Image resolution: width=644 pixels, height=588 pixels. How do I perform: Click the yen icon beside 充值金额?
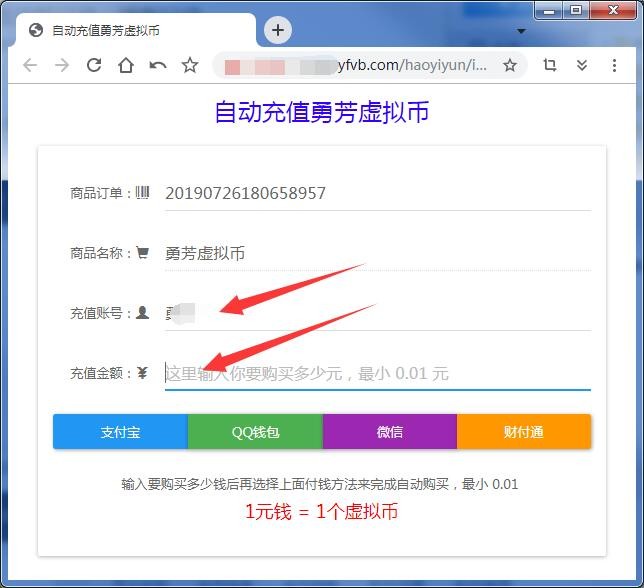(143, 373)
